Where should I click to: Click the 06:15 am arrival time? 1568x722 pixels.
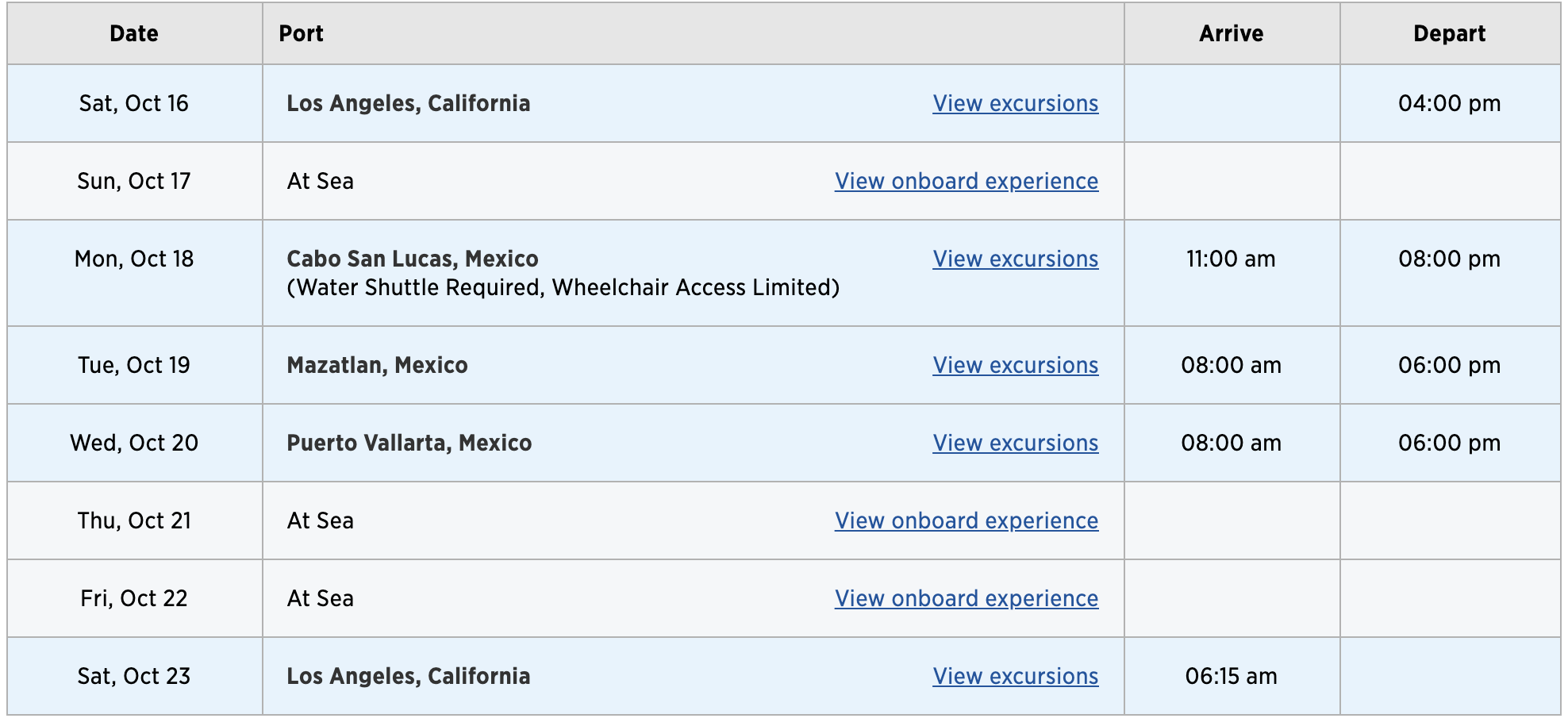[x=1231, y=676]
